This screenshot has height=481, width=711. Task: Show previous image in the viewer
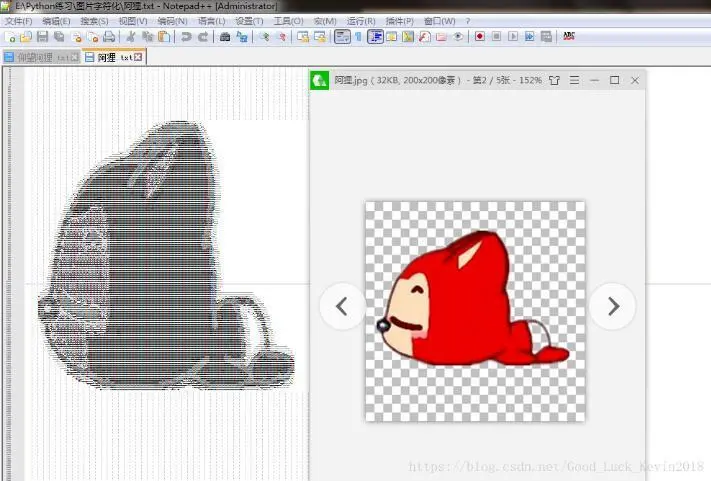[x=342, y=306]
